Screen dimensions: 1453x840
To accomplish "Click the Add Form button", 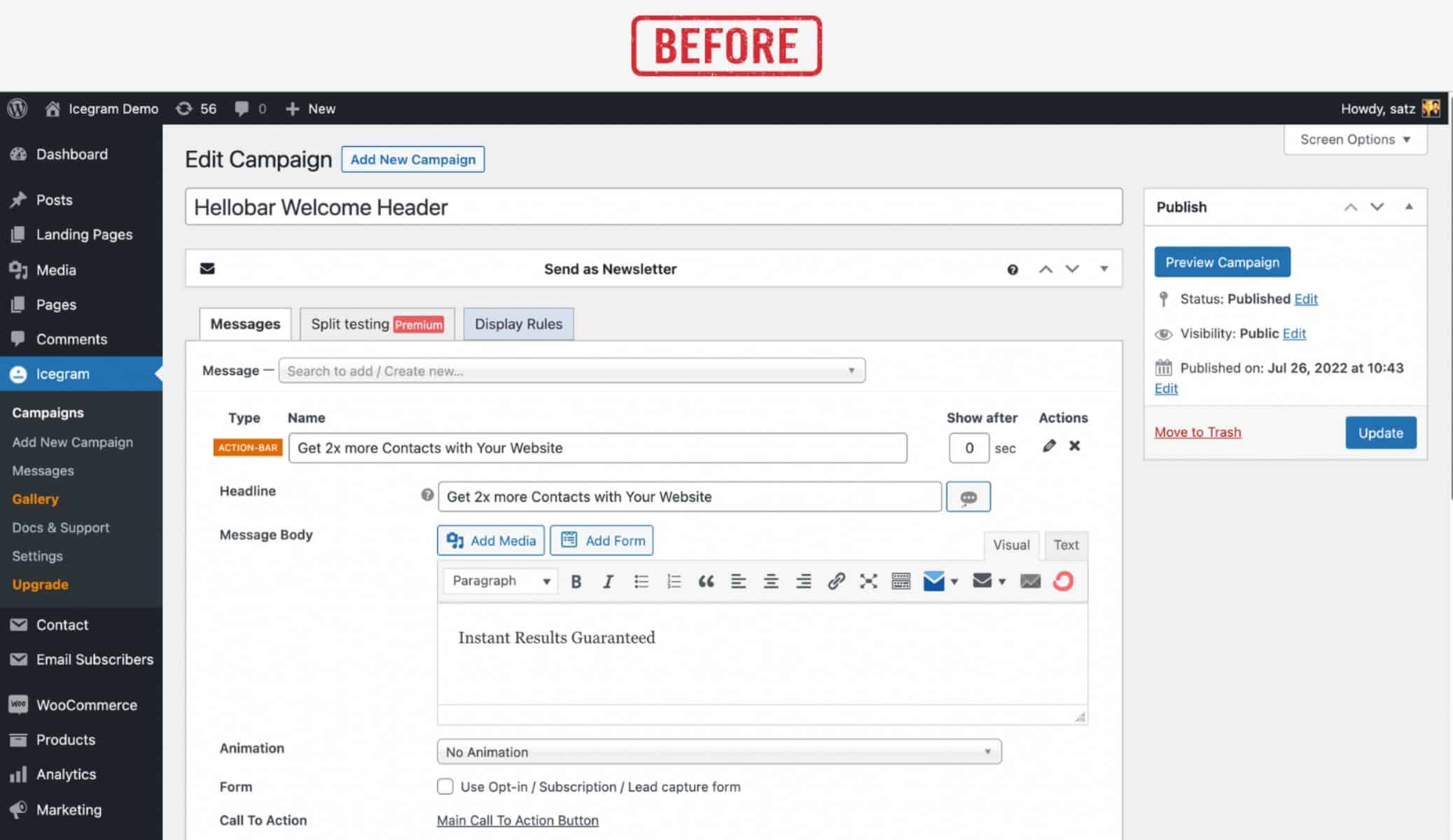I will [601, 540].
